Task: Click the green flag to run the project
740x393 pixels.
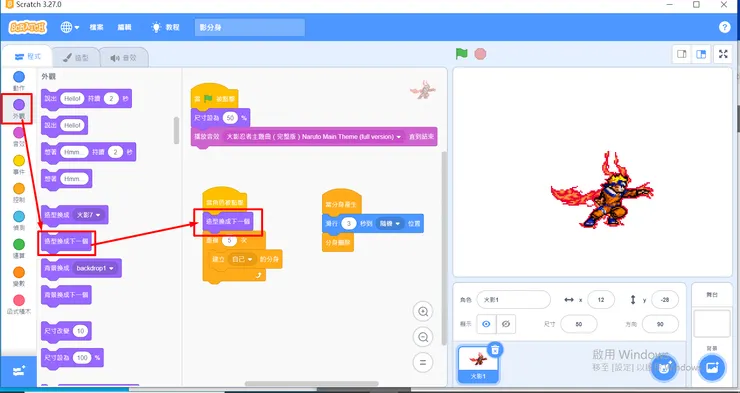Action: pos(462,54)
